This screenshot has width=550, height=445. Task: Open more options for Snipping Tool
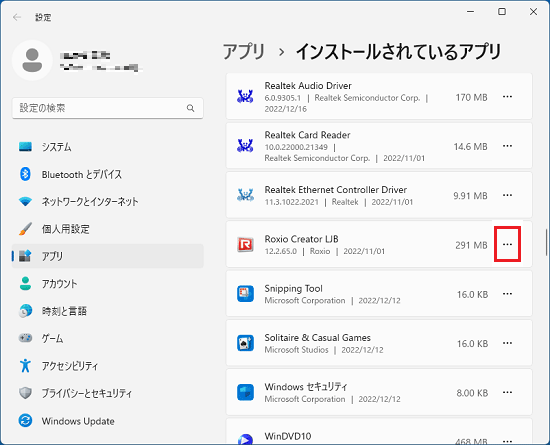click(507, 294)
